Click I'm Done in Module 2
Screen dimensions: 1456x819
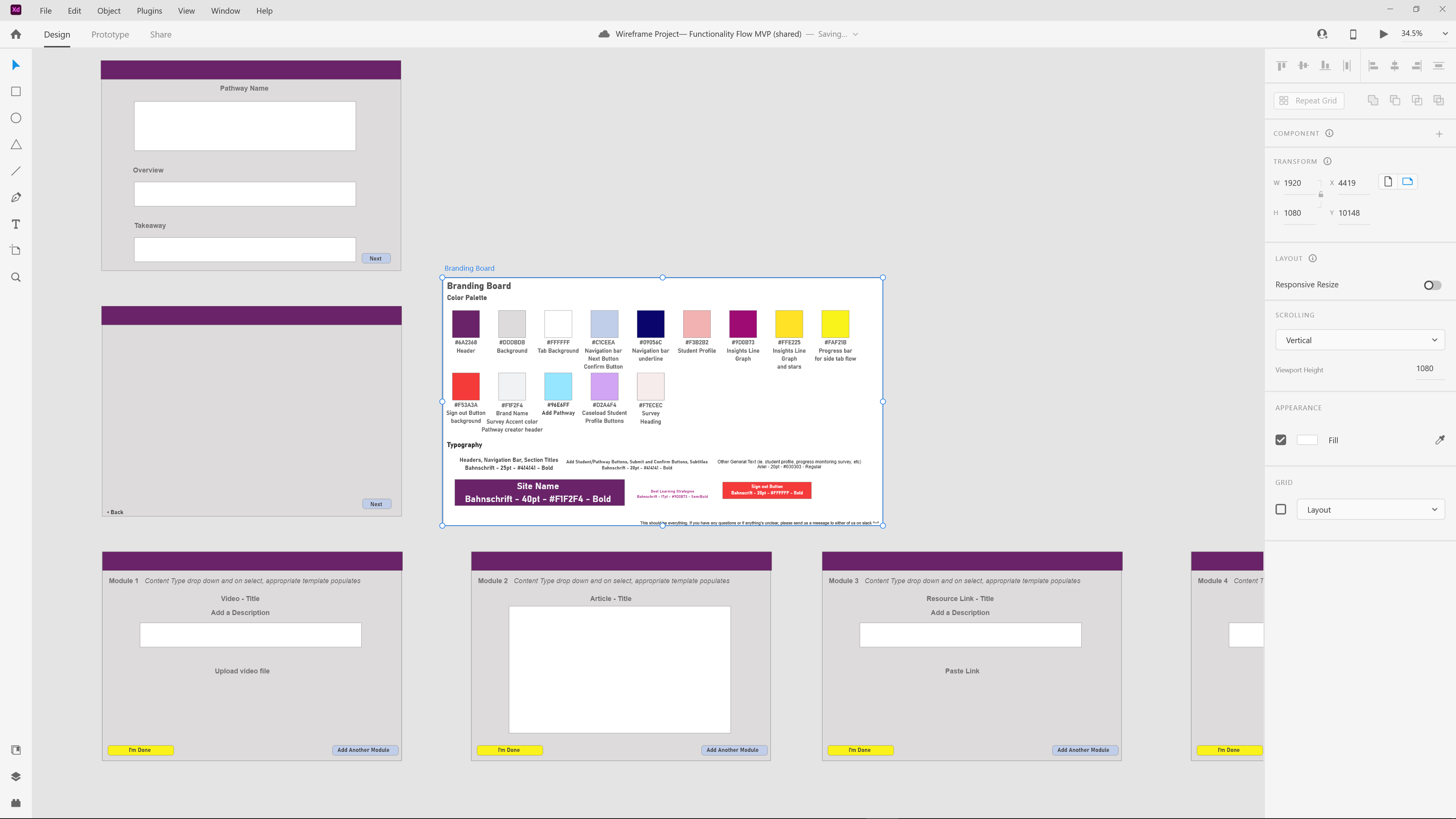click(x=509, y=750)
